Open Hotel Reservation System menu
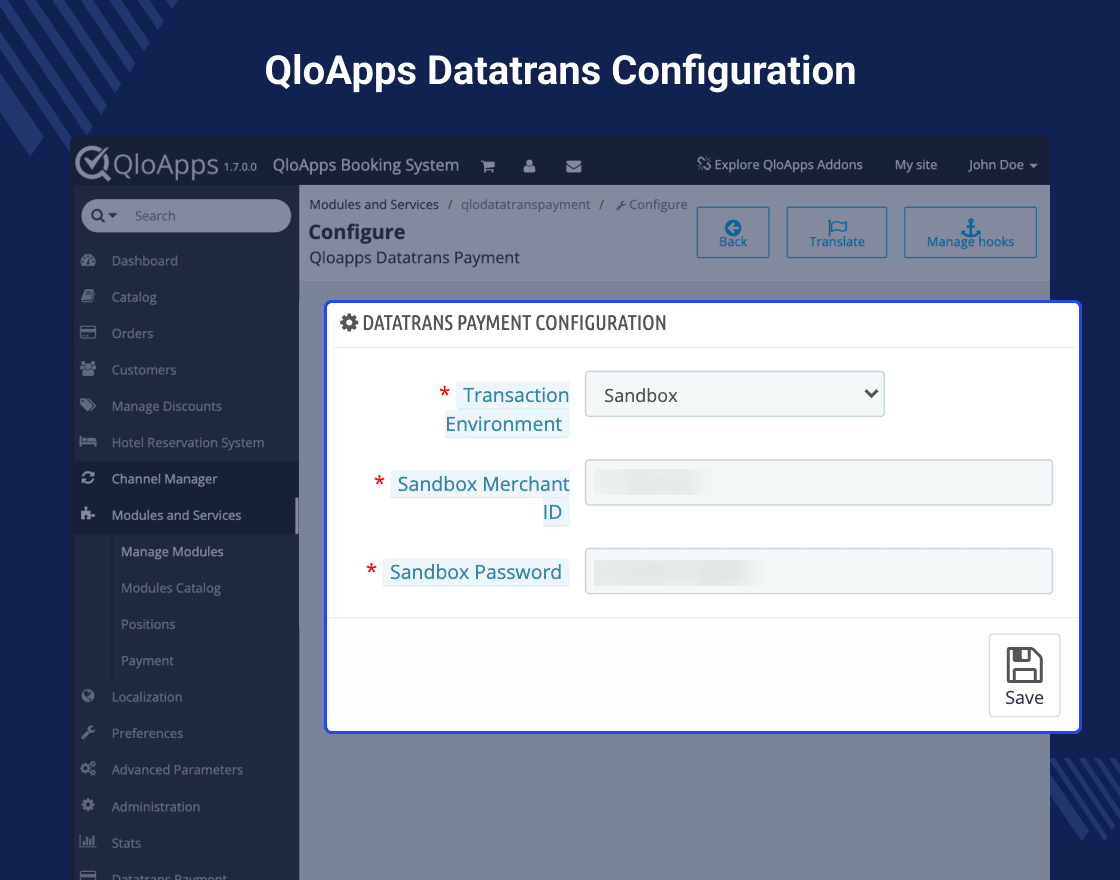1120x880 pixels. coord(188,443)
